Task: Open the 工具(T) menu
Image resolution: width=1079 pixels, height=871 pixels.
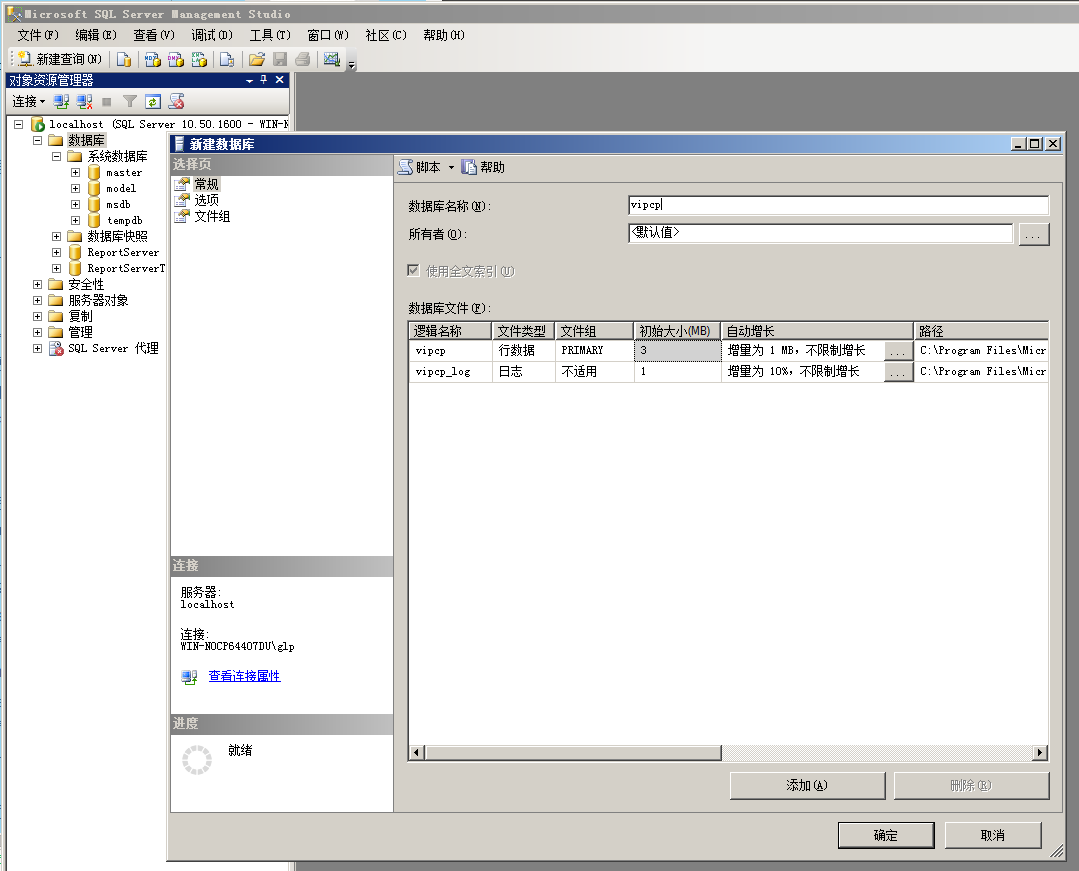Action: pyautogui.click(x=270, y=35)
